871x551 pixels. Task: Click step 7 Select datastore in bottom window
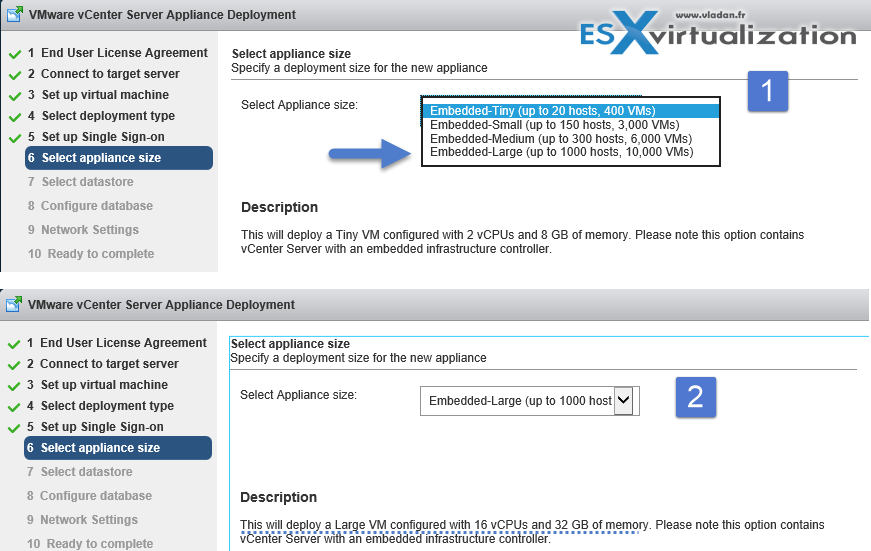tap(79, 472)
